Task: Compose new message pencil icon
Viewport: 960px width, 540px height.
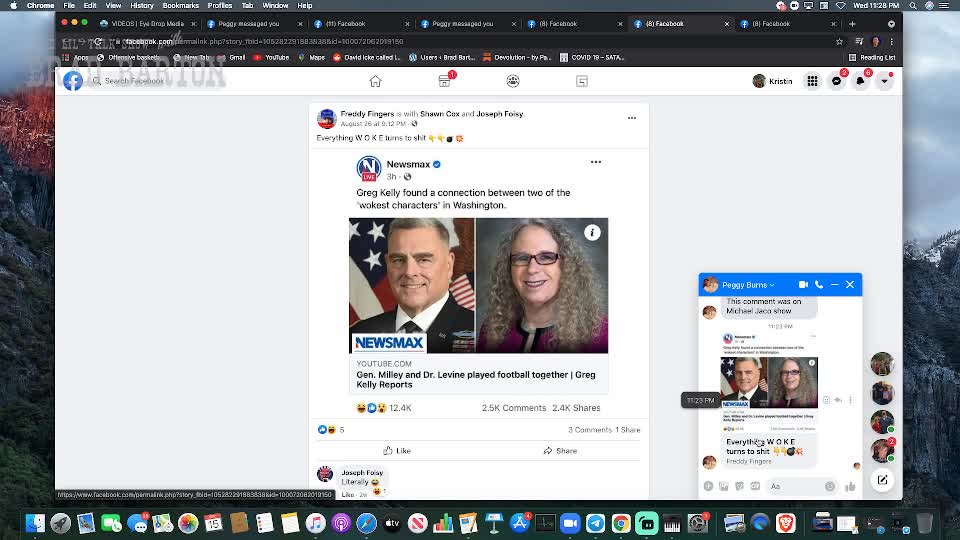Action: [882, 480]
